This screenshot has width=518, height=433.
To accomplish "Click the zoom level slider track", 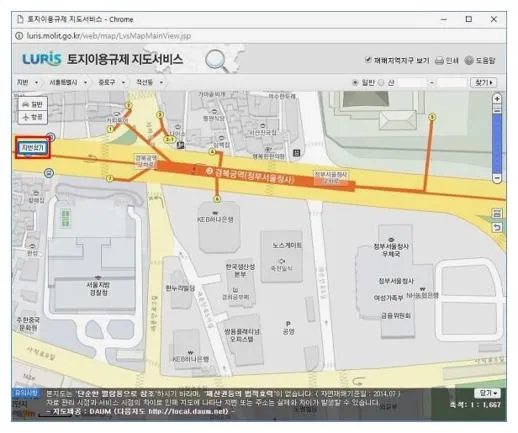I will (x=497, y=143).
